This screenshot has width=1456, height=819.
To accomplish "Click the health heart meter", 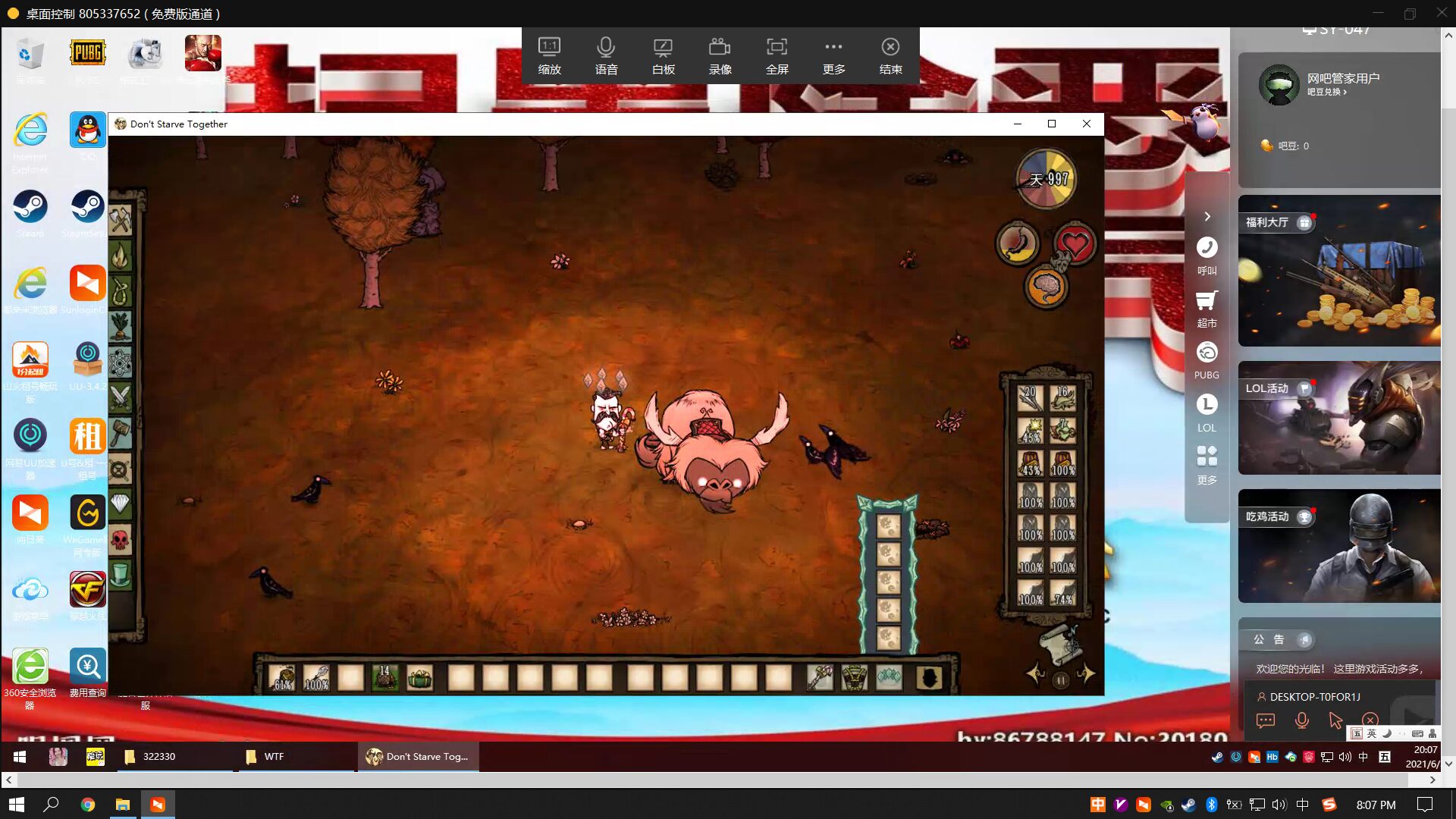I will click(1075, 244).
